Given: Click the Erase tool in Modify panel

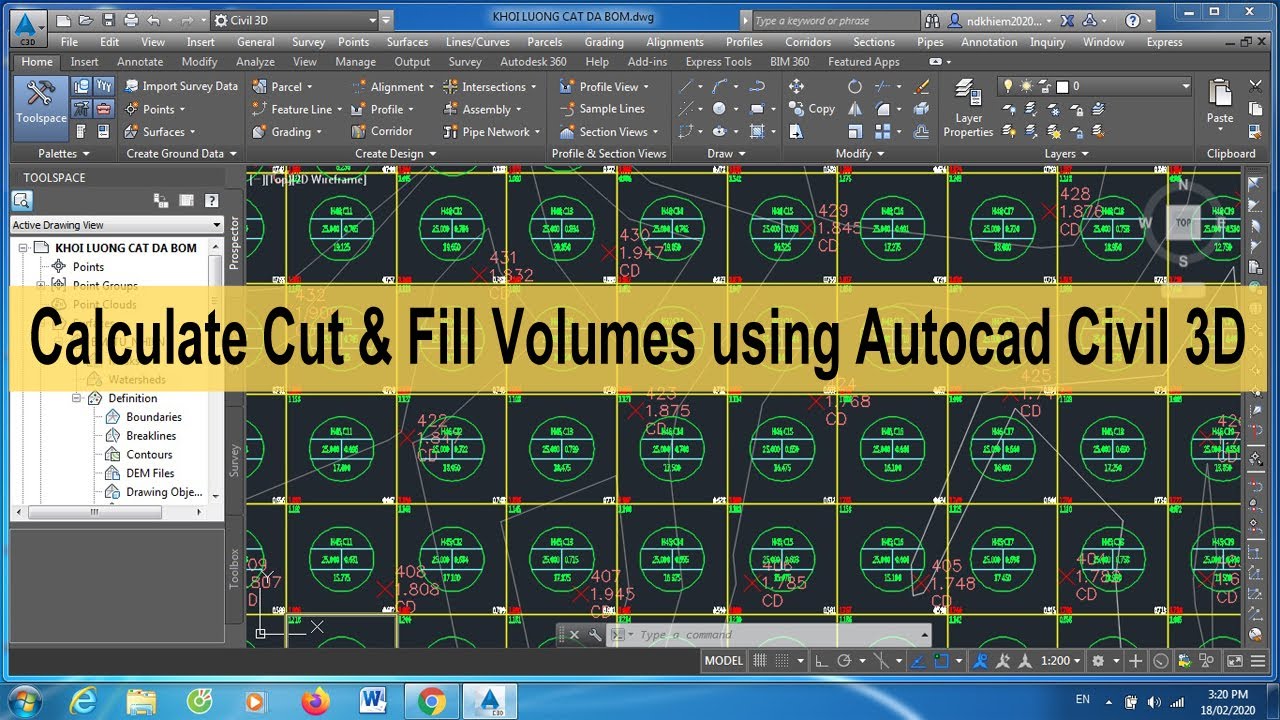Looking at the screenshot, I should 921,86.
